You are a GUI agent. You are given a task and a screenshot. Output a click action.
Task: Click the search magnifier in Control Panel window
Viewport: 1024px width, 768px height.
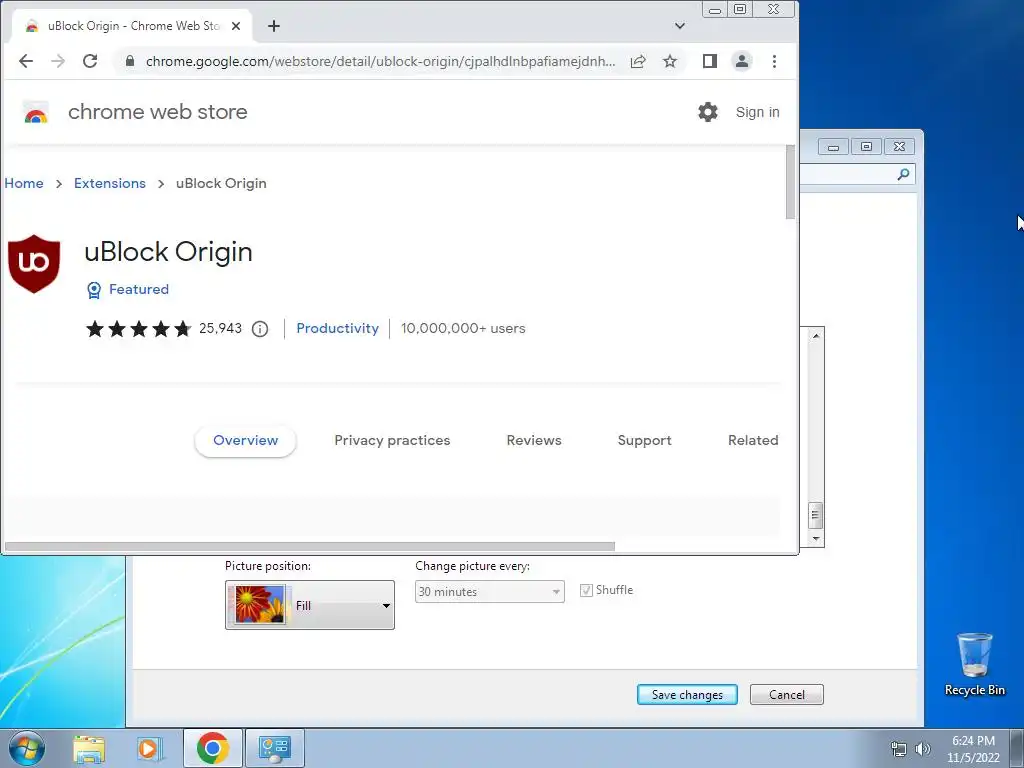point(903,174)
